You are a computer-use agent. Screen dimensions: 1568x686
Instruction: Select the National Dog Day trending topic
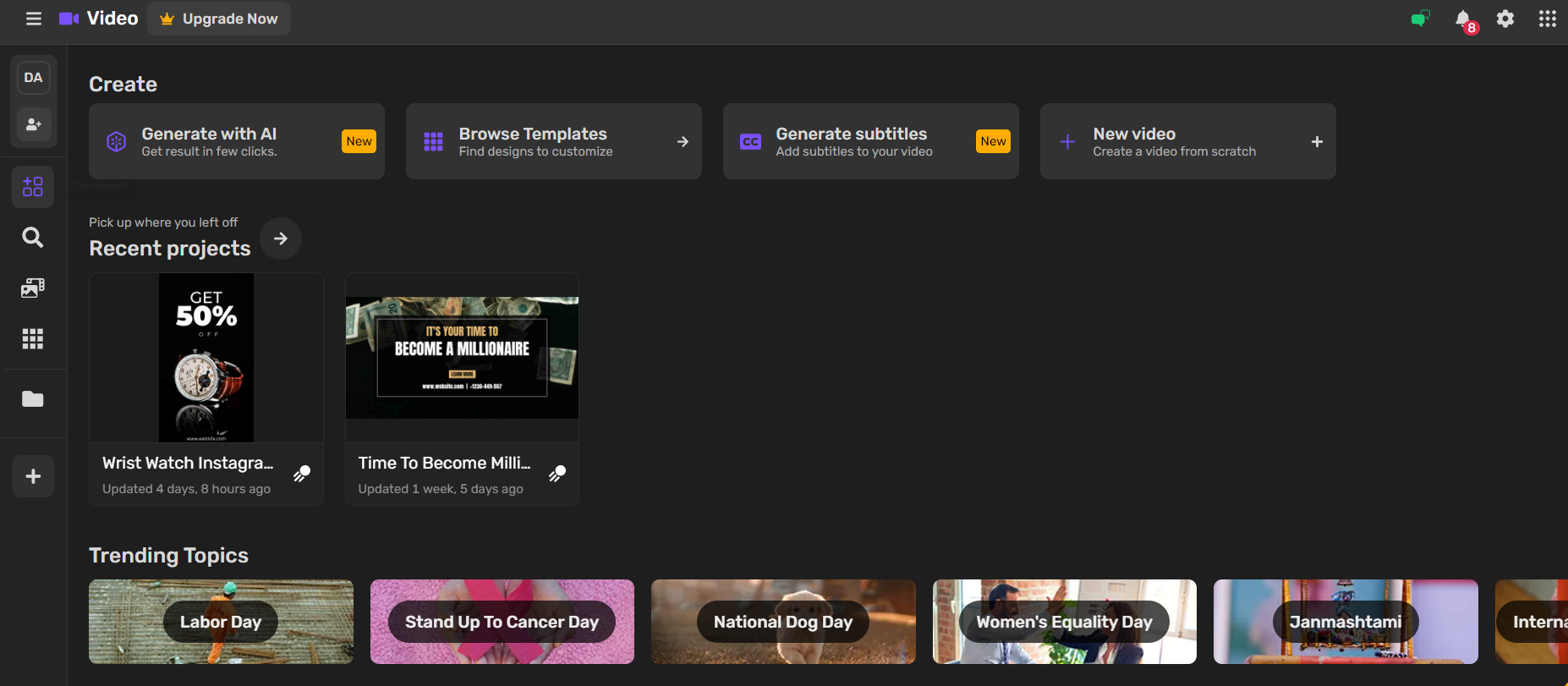[x=783, y=622]
